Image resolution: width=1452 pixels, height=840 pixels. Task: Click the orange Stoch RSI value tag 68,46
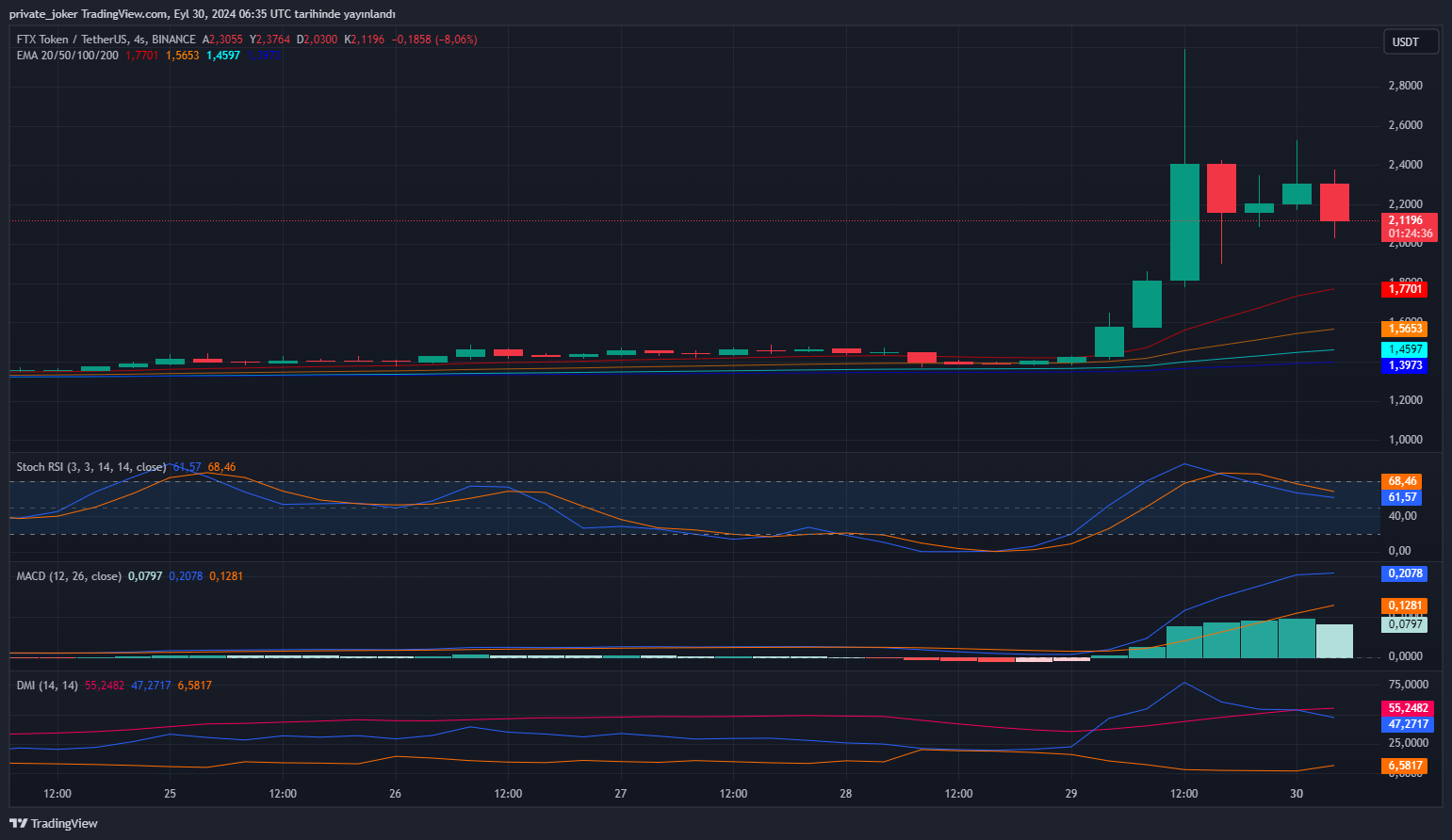[x=1402, y=481]
